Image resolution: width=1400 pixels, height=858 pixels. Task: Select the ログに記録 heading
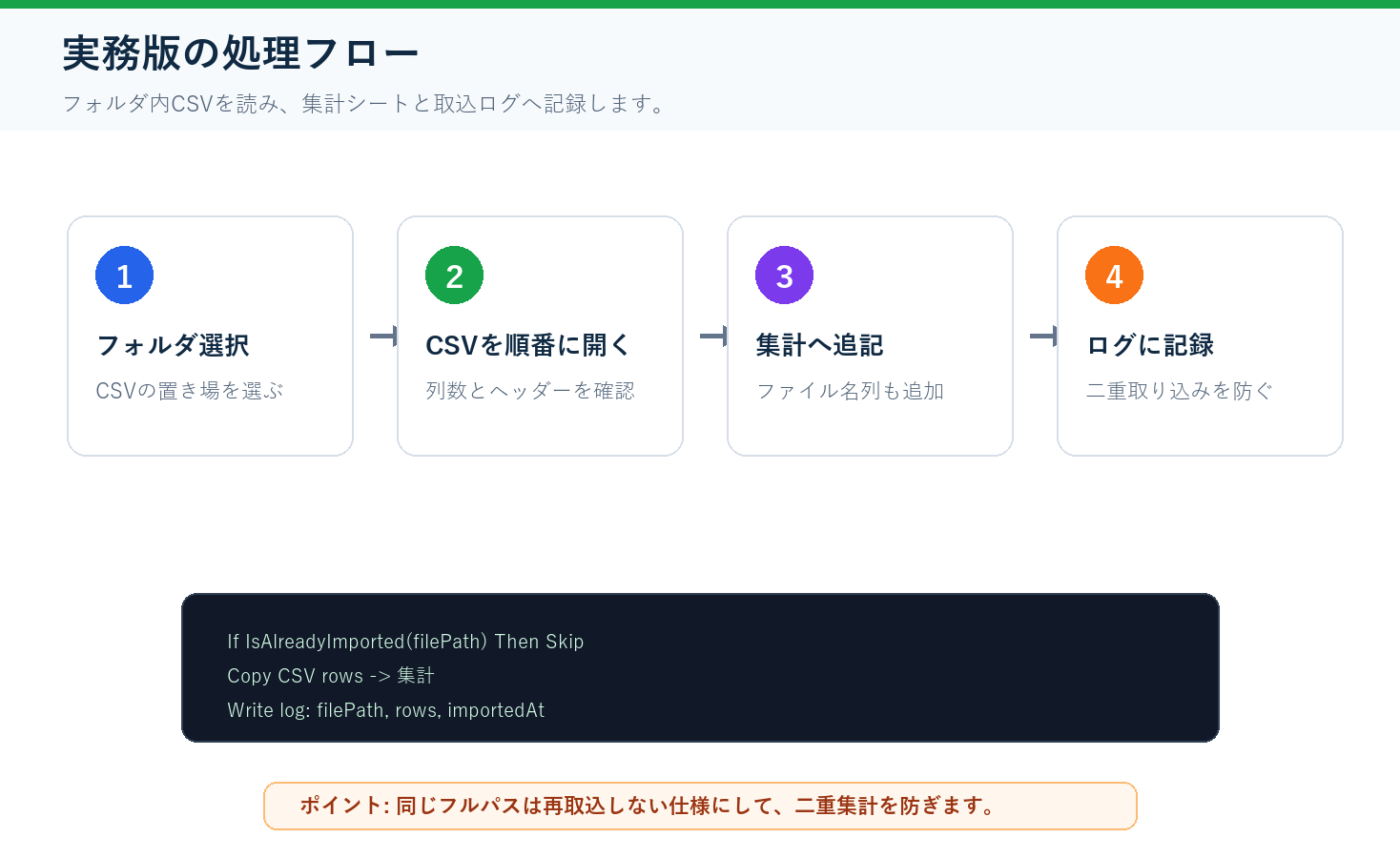[1149, 345]
